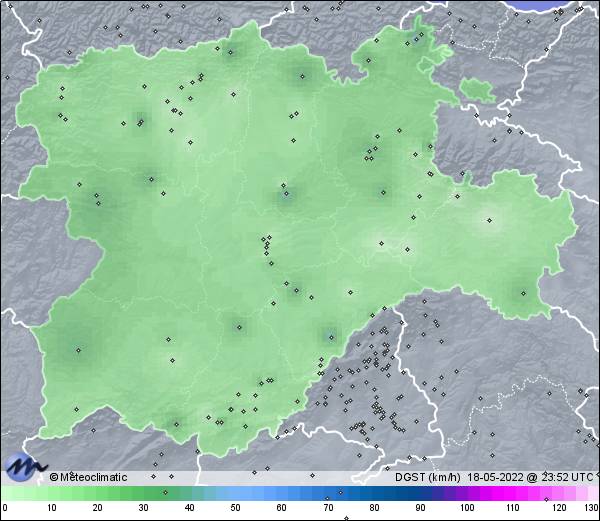
Task: Click the Meteoclimatic wave logo
Action: pos(25,467)
